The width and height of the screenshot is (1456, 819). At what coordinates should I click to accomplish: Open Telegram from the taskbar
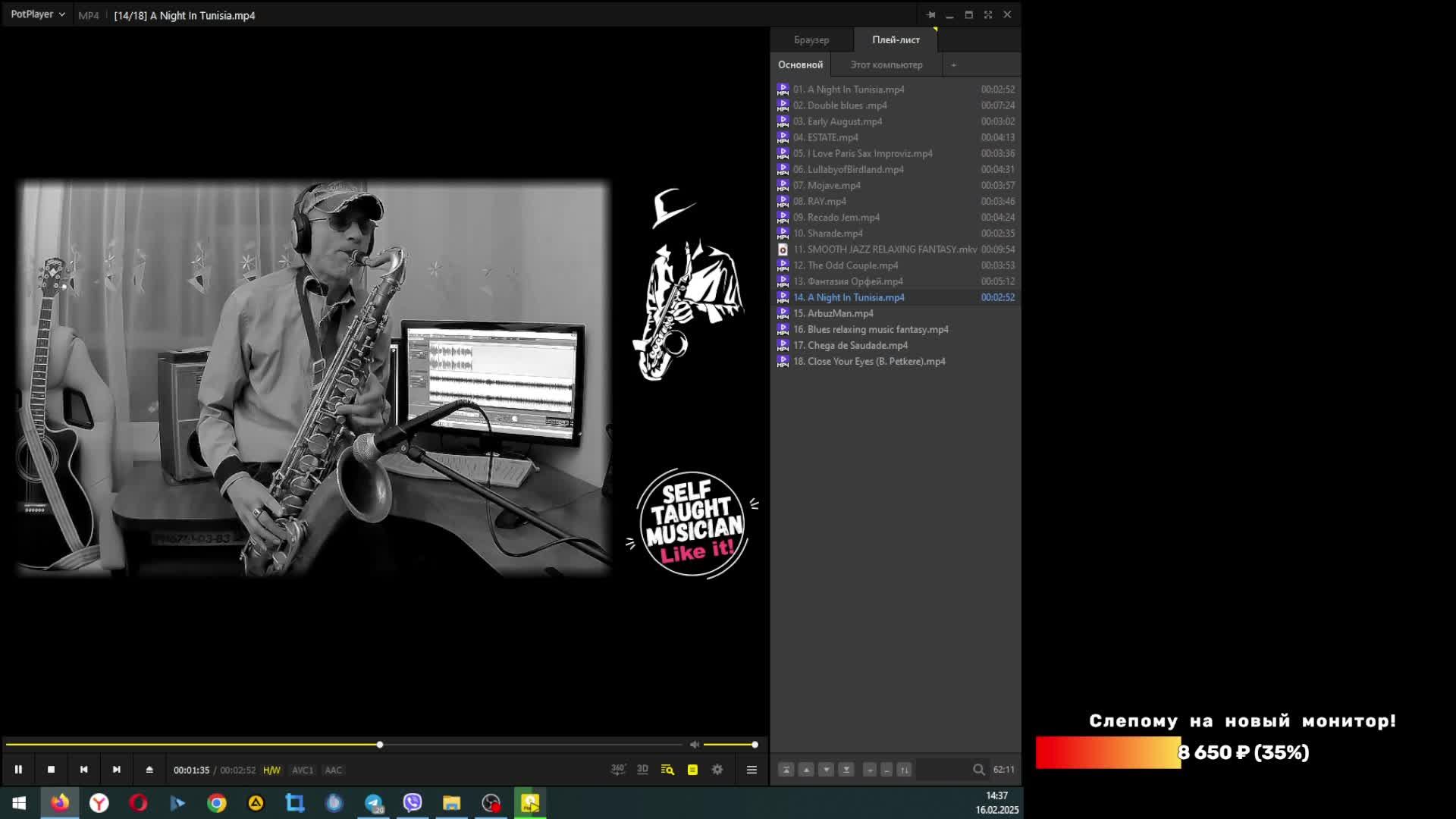coord(373,803)
